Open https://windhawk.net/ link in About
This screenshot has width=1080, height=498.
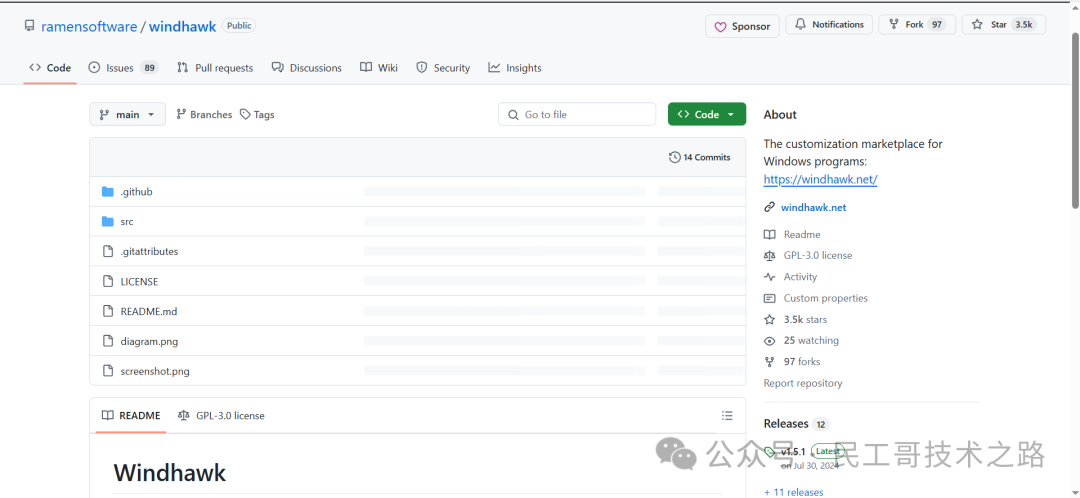820,179
